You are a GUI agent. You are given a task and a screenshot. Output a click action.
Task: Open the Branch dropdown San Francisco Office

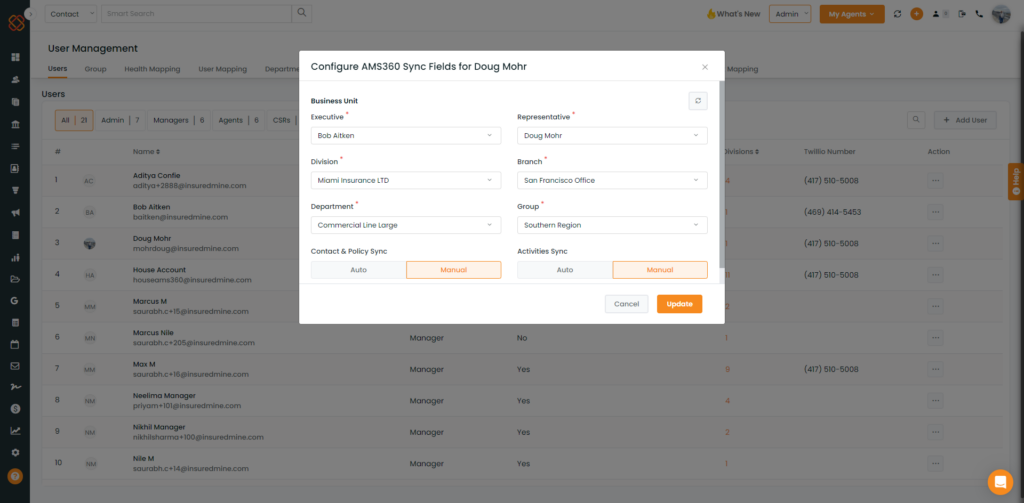click(x=612, y=180)
